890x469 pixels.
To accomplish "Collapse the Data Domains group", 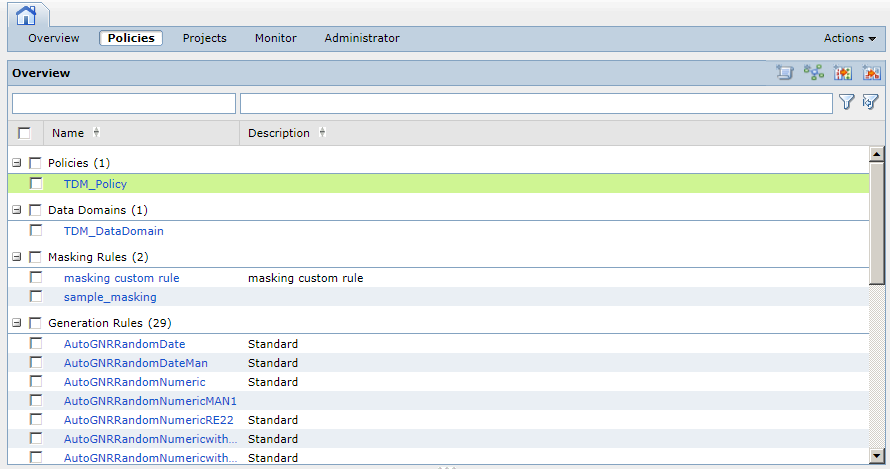I will point(17,210).
